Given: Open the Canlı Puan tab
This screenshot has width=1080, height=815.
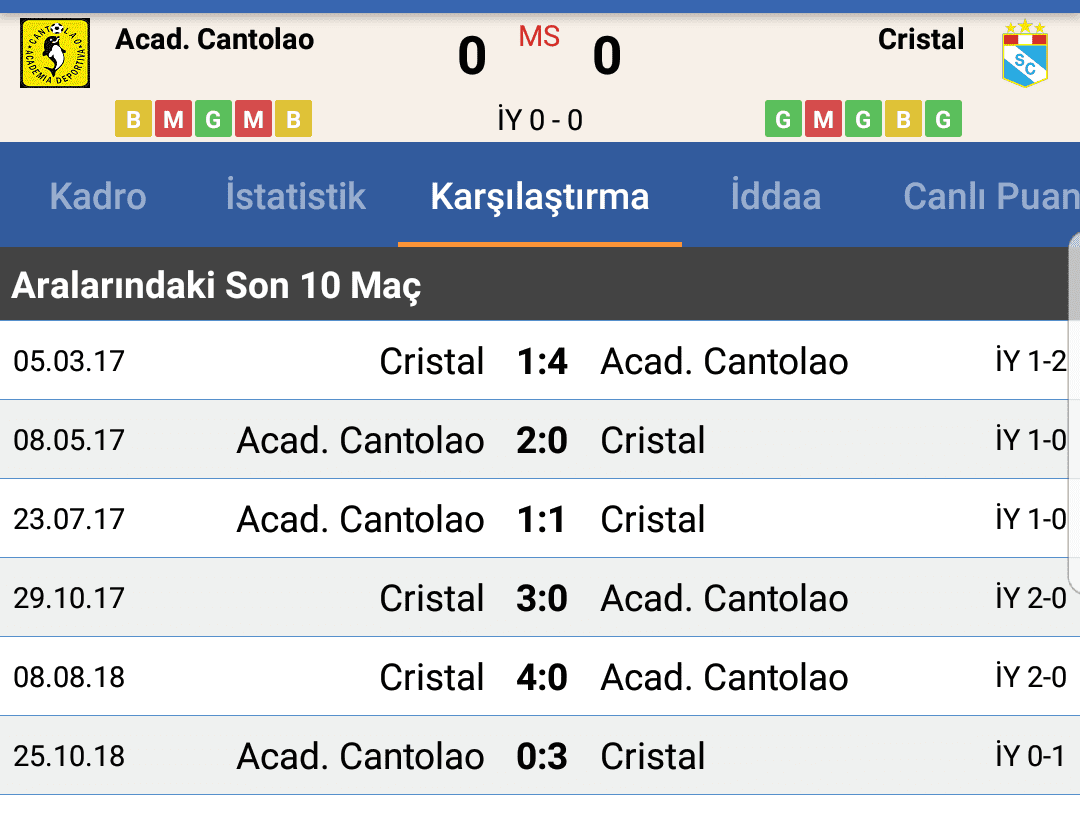Looking at the screenshot, I should [990, 196].
